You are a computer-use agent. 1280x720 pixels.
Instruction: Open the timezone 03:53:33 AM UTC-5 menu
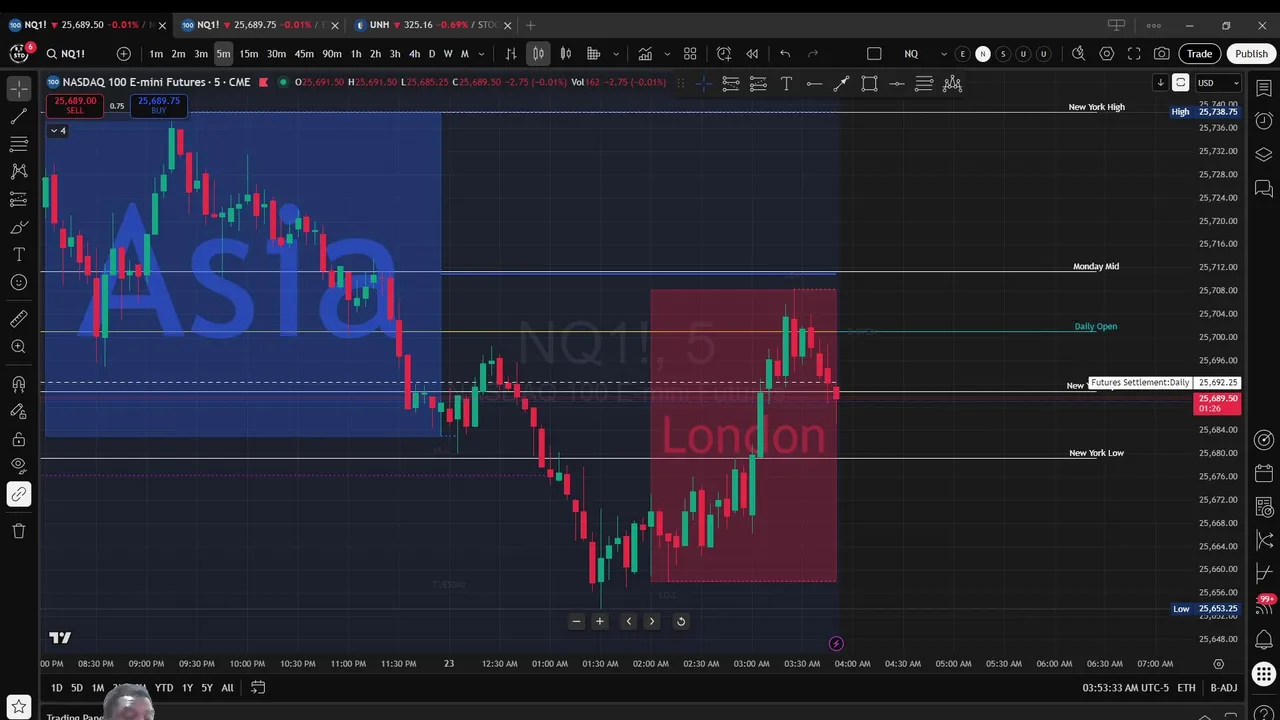[x=1125, y=688]
